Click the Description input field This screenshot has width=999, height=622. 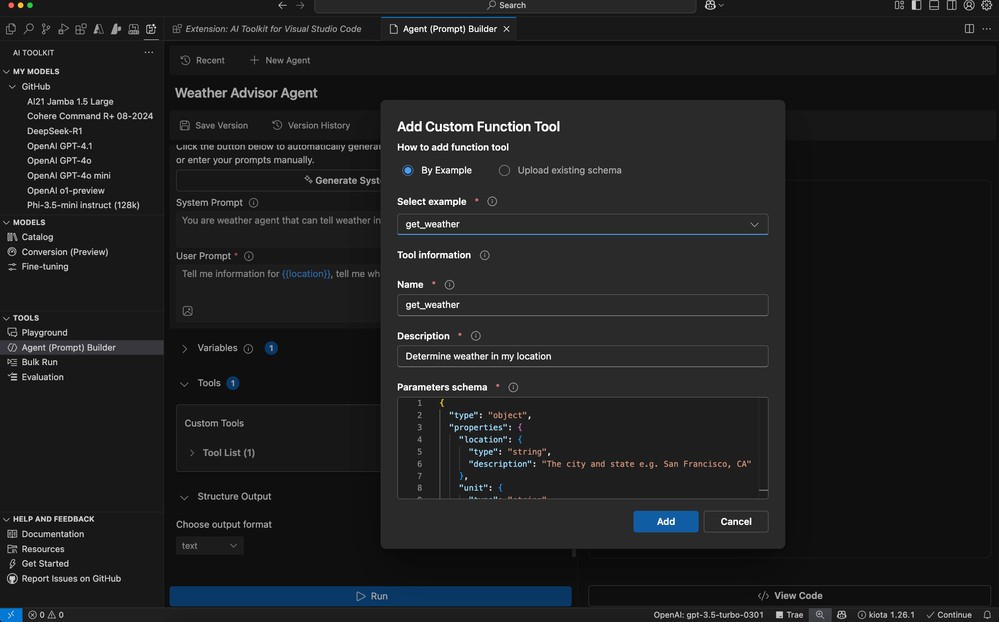tap(582, 356)
